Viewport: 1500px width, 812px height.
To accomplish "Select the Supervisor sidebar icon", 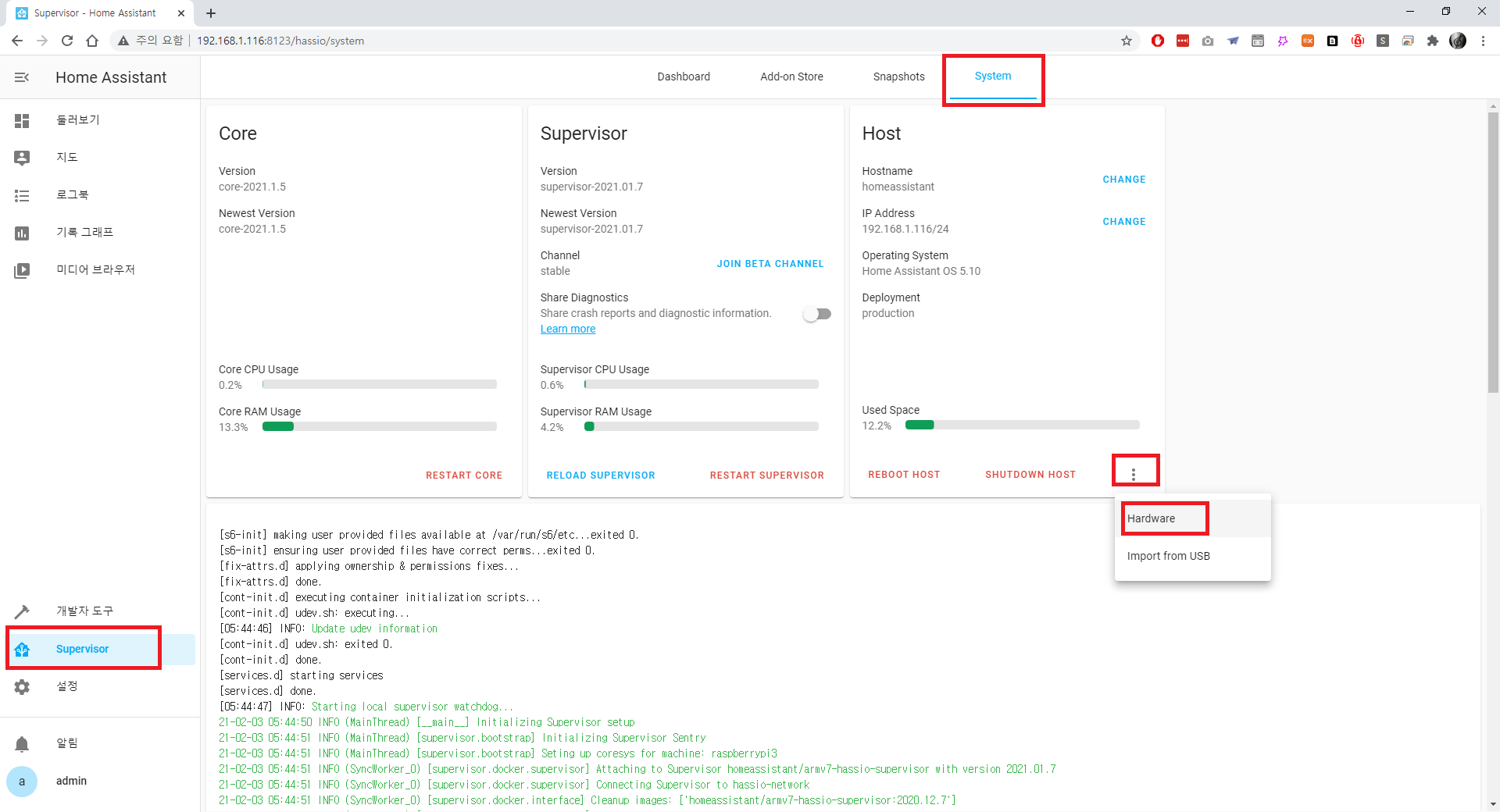I will [22, 649].
